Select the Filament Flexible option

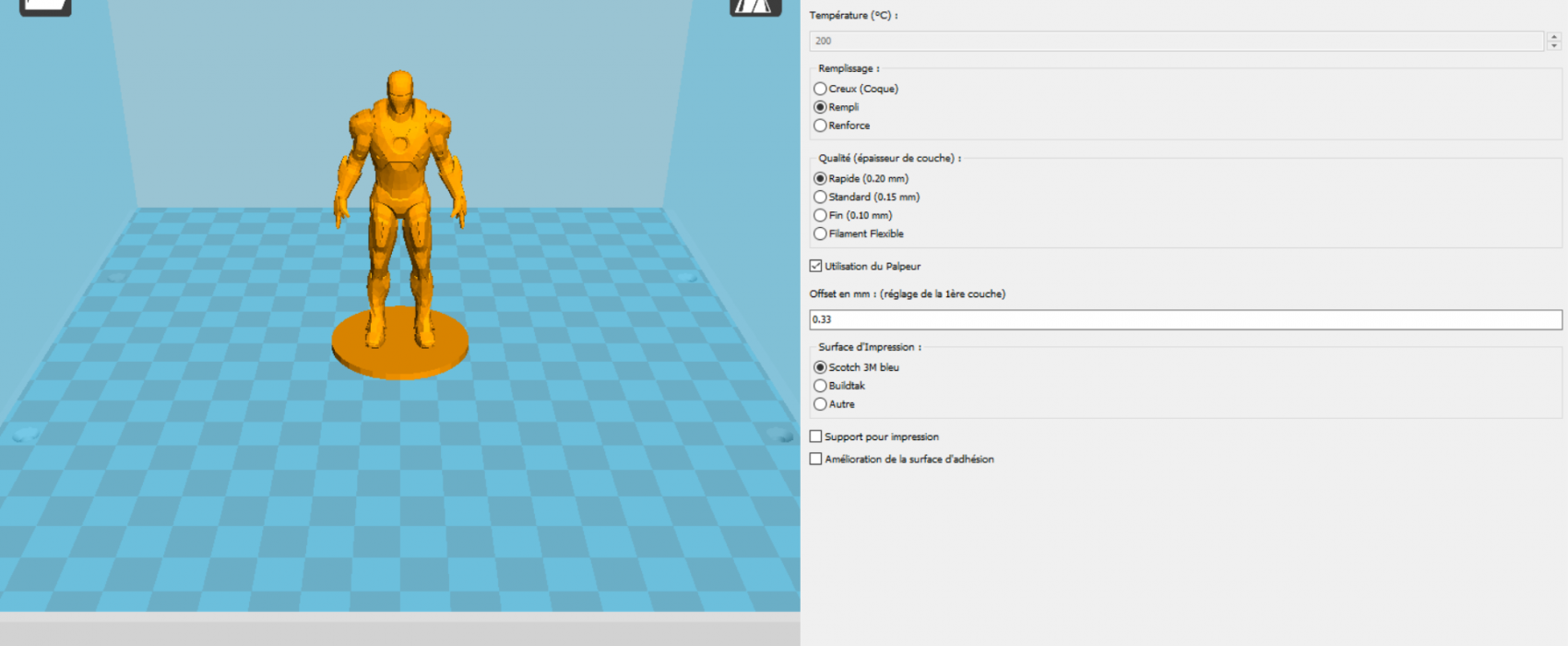pyautogui.click(x=859, y=233)
